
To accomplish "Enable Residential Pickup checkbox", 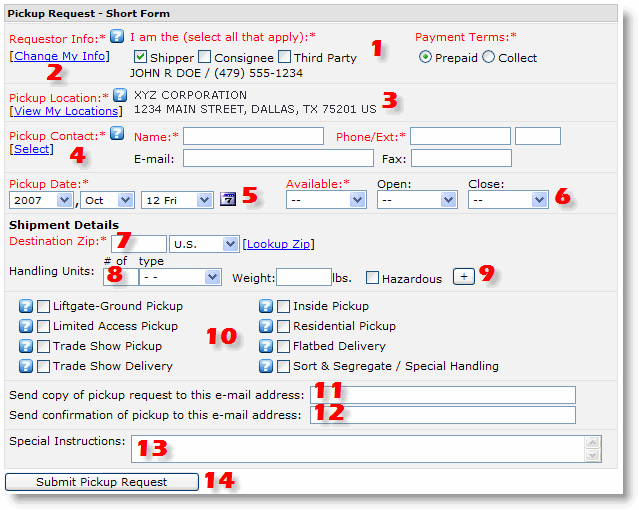I will pyautogui.click(x=283, y=326).
